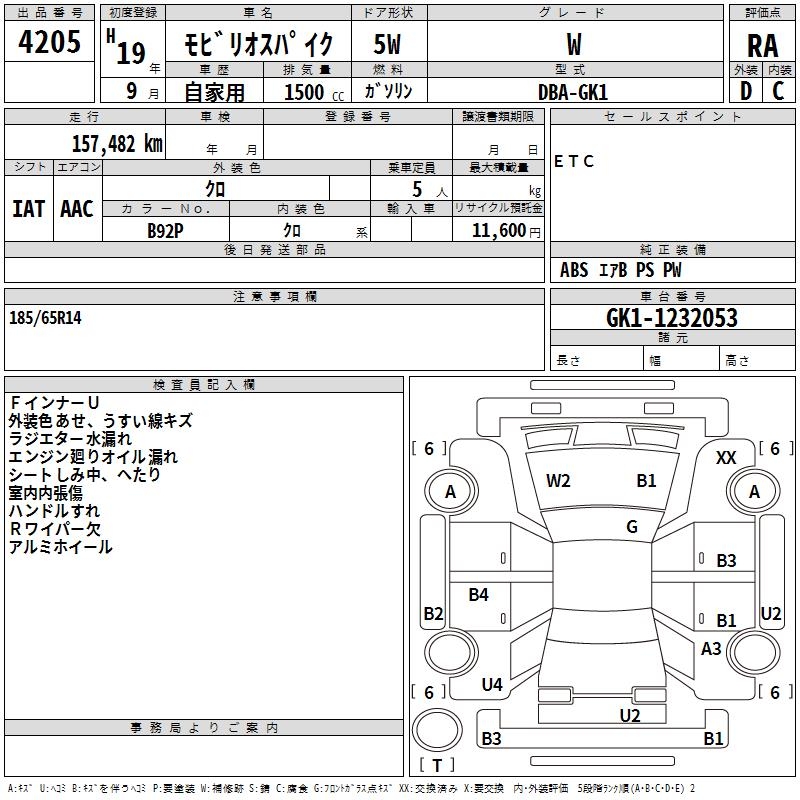Click the B4 mark on left door

(x=479, y=594)
